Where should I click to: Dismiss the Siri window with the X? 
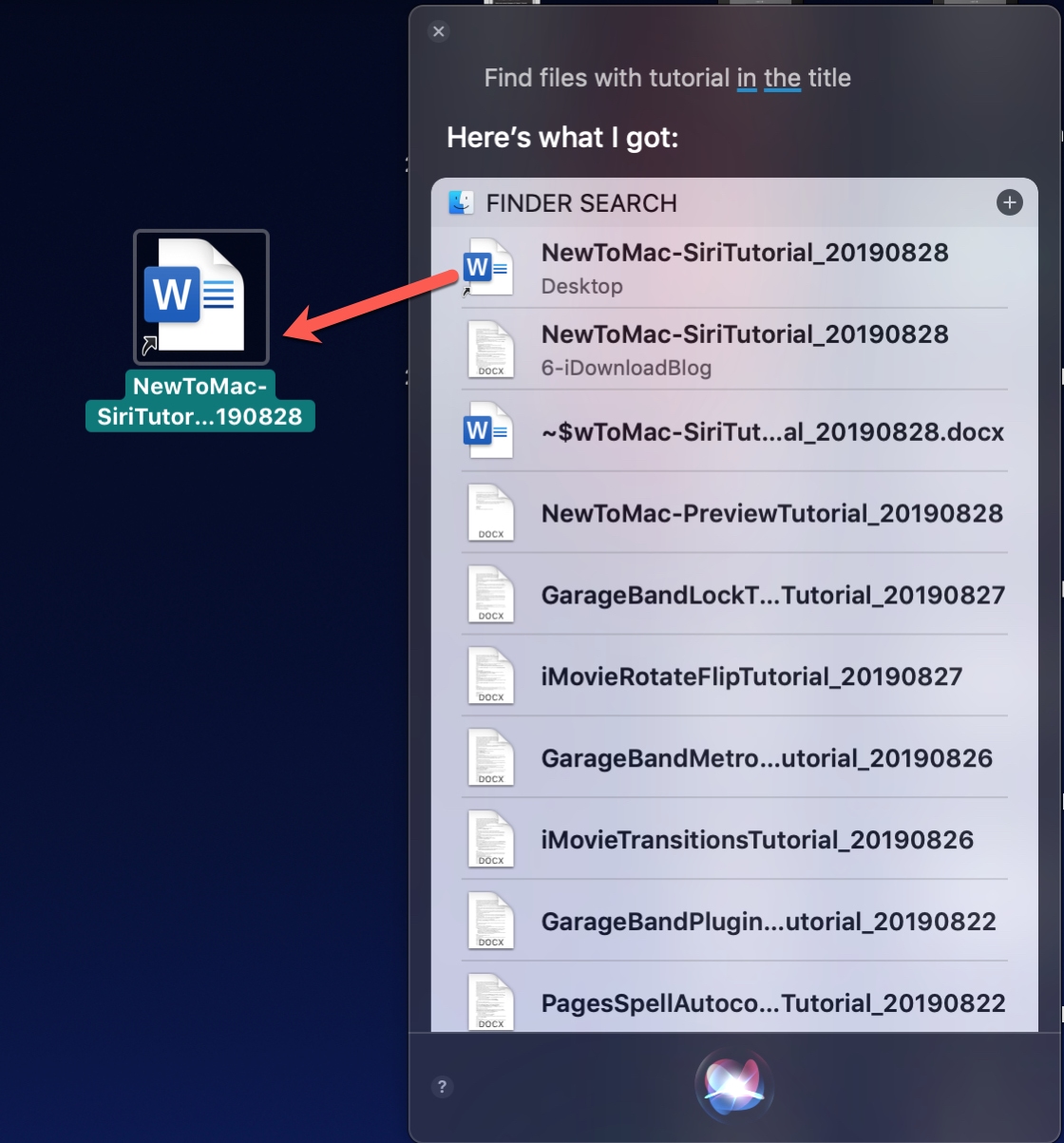[438, 31]
